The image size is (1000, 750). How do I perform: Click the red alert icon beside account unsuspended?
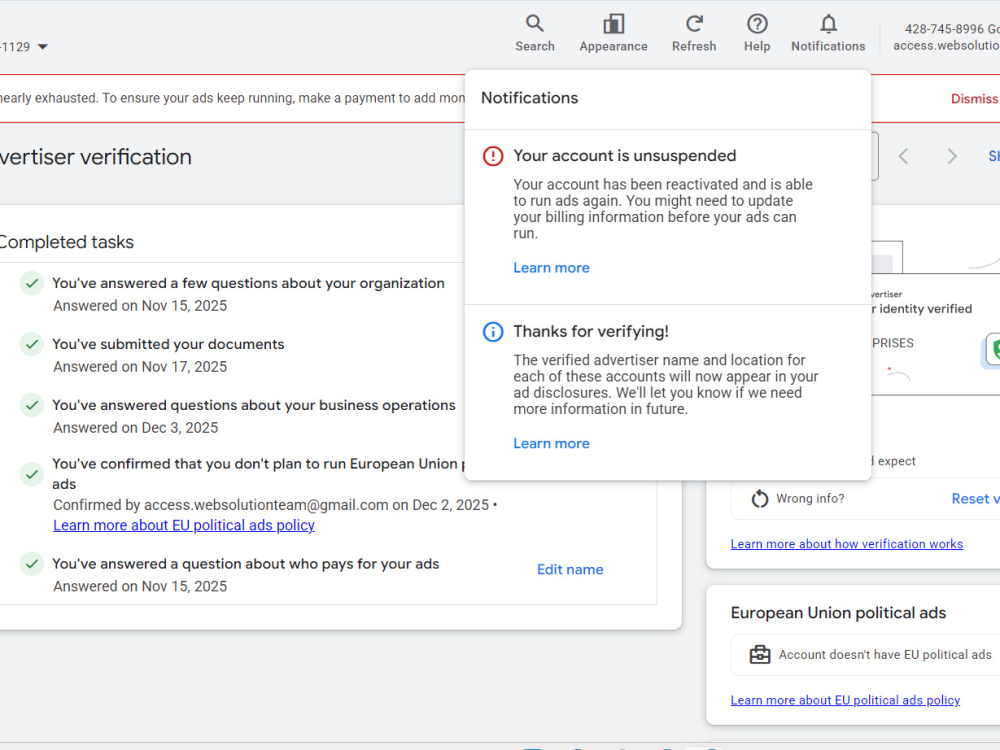click(493, 156)
